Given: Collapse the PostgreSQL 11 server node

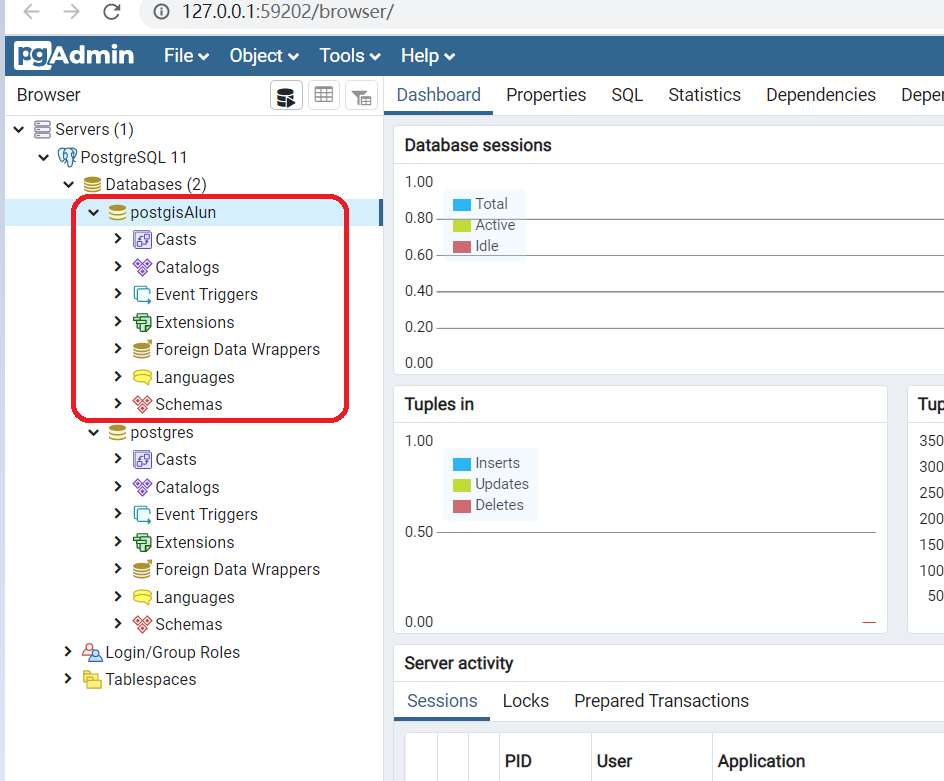Looking at the screenshot, I should (43, 157).
